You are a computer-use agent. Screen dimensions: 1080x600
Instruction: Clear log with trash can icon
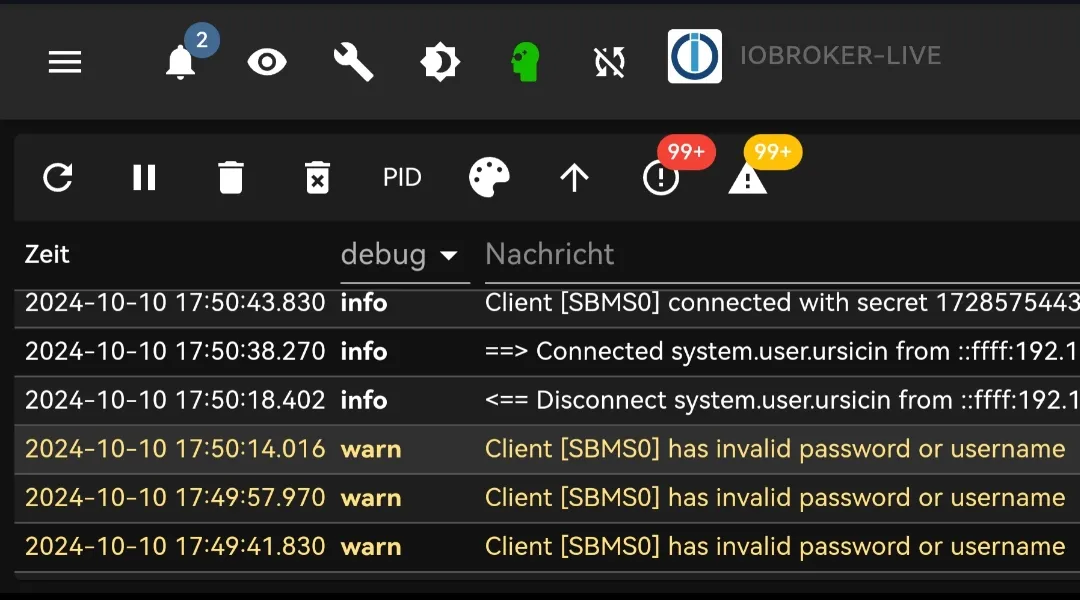point(231,178)
